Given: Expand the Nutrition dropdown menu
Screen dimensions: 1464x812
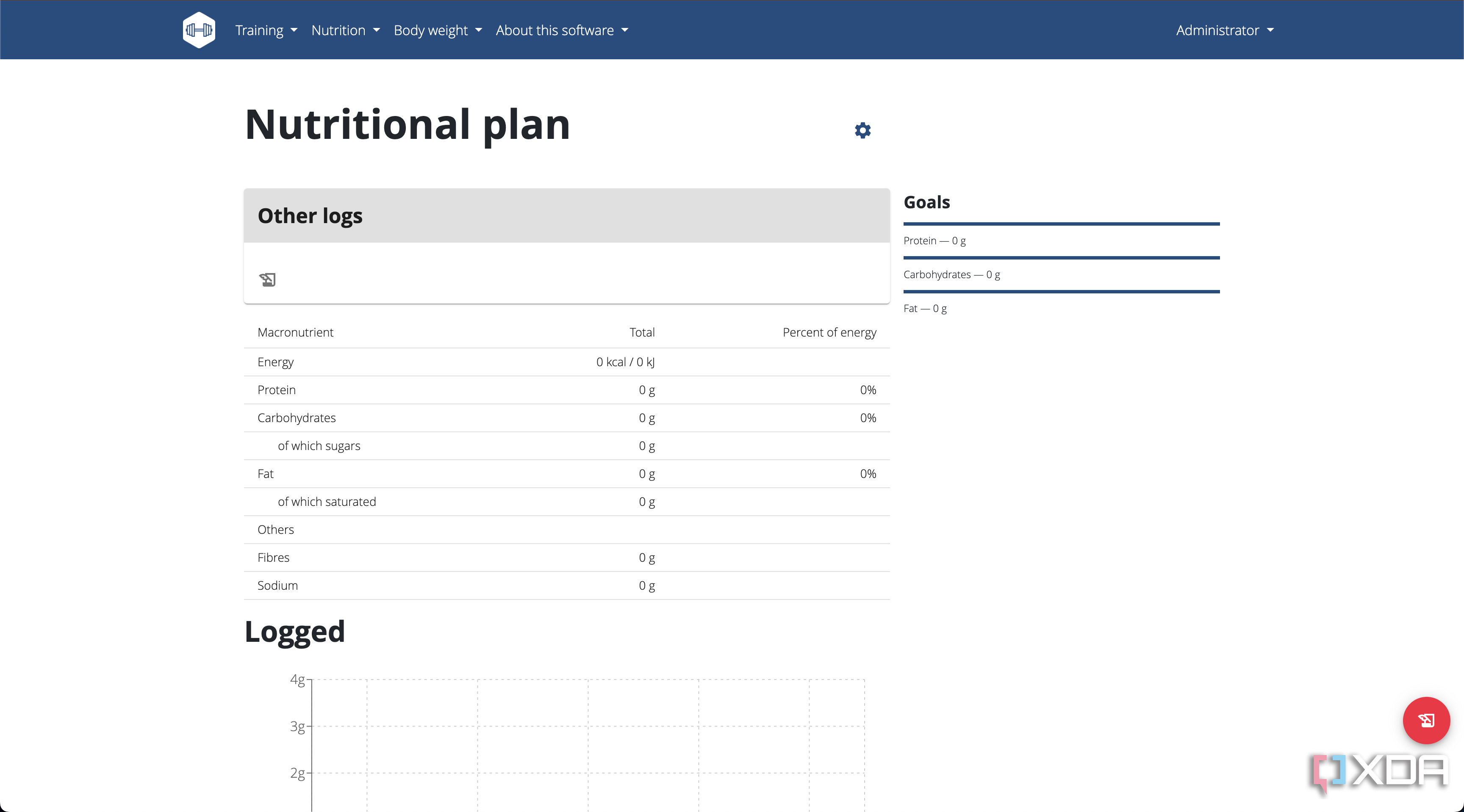Looking at the screenshot, I should click(x=346, y=30).
